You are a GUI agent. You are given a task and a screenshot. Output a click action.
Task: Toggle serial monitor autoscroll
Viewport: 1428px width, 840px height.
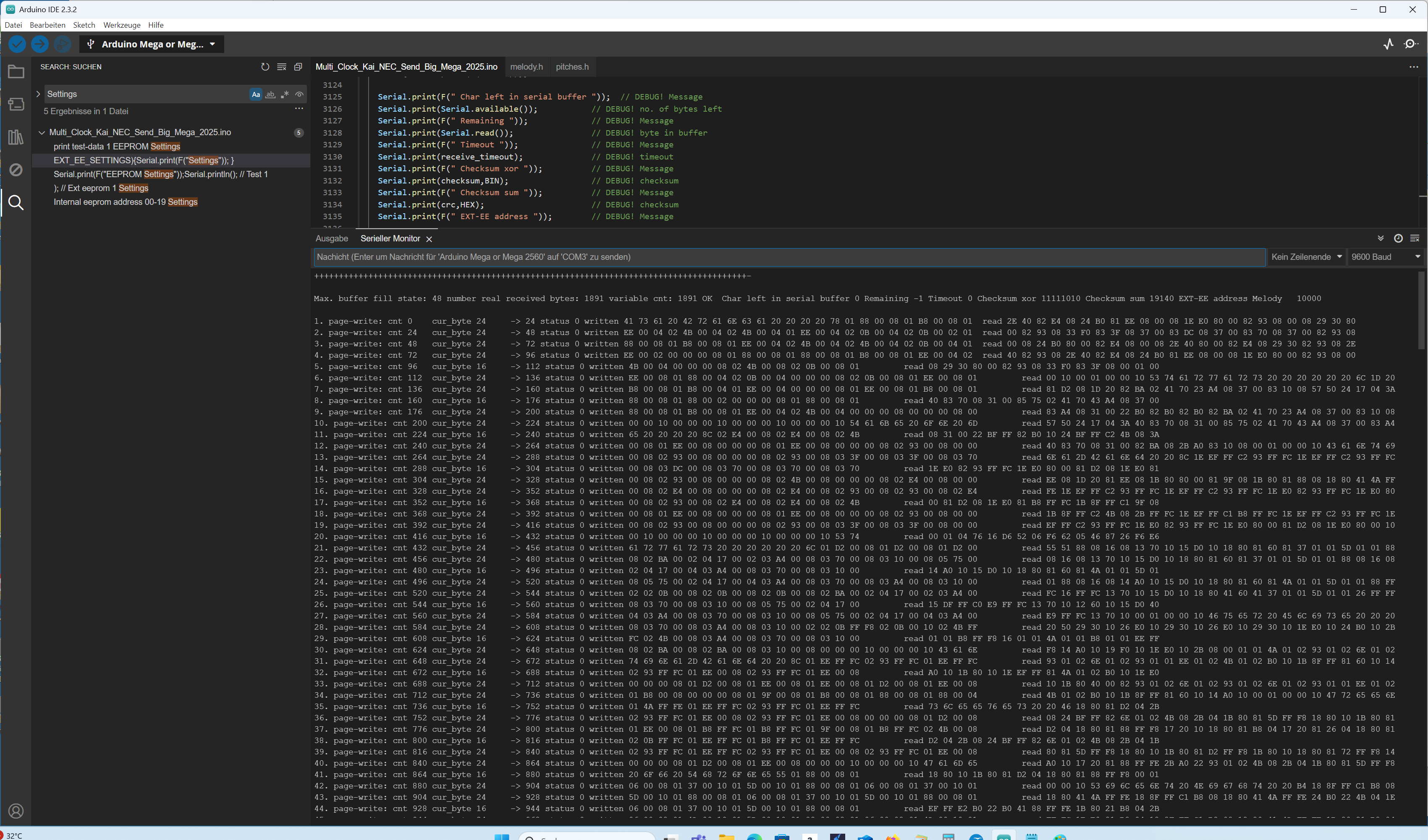coord(1381,238)
